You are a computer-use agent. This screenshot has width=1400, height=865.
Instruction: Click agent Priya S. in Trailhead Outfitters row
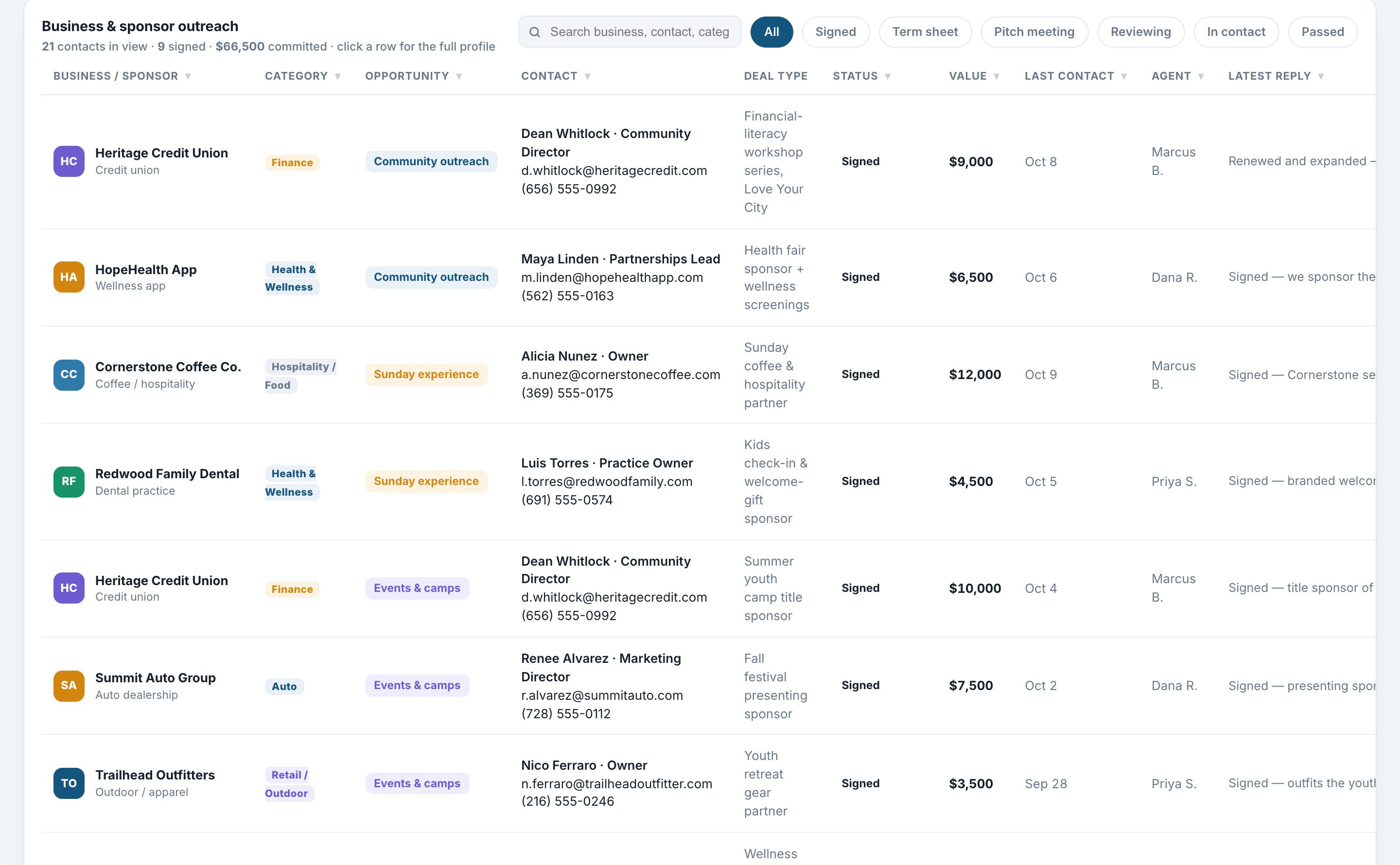point(1174,784)
